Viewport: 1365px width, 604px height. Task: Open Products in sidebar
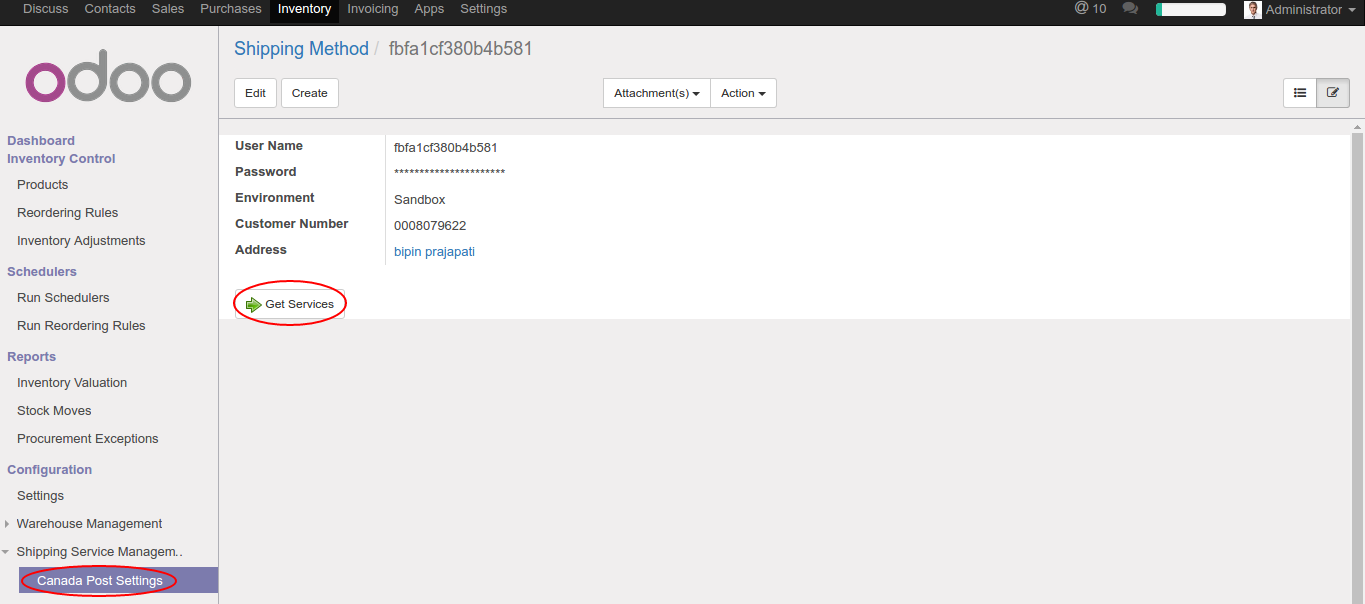pyautogui.click(x=43, y=185)
